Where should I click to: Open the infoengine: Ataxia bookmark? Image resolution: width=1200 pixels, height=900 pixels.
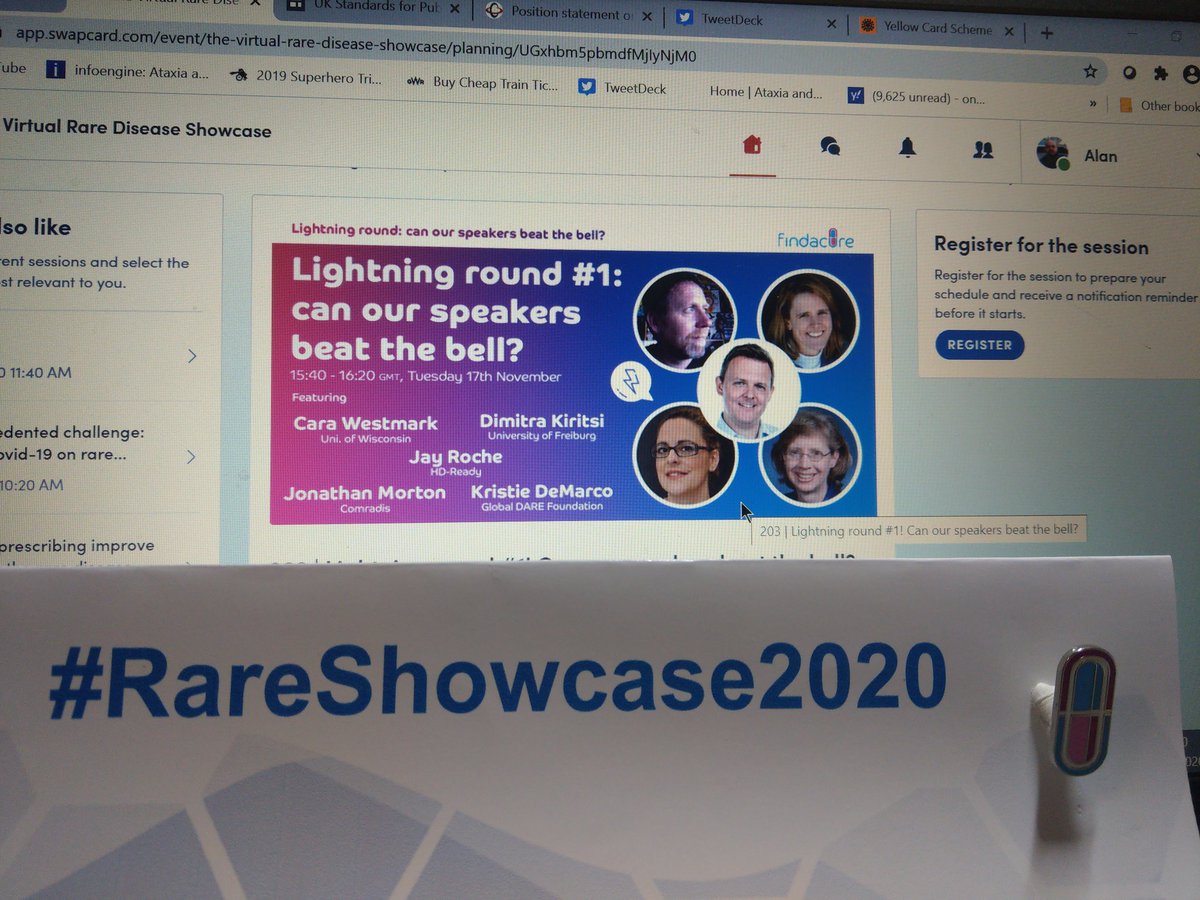click(127, 71)
